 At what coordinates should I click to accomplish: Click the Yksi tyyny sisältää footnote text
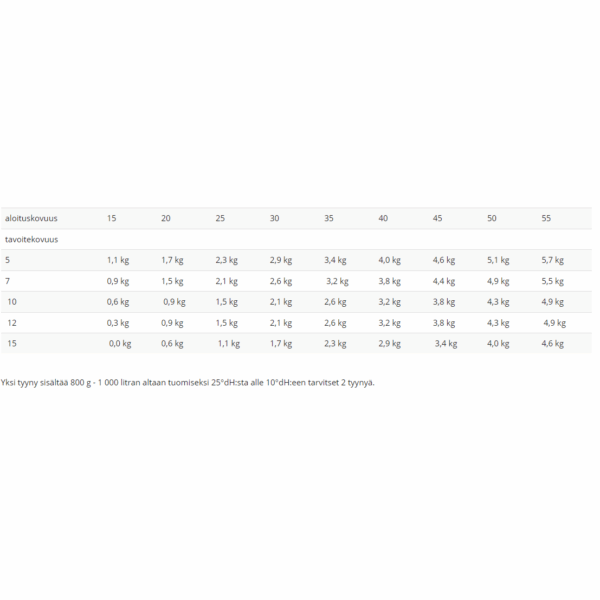coord(188,383)
